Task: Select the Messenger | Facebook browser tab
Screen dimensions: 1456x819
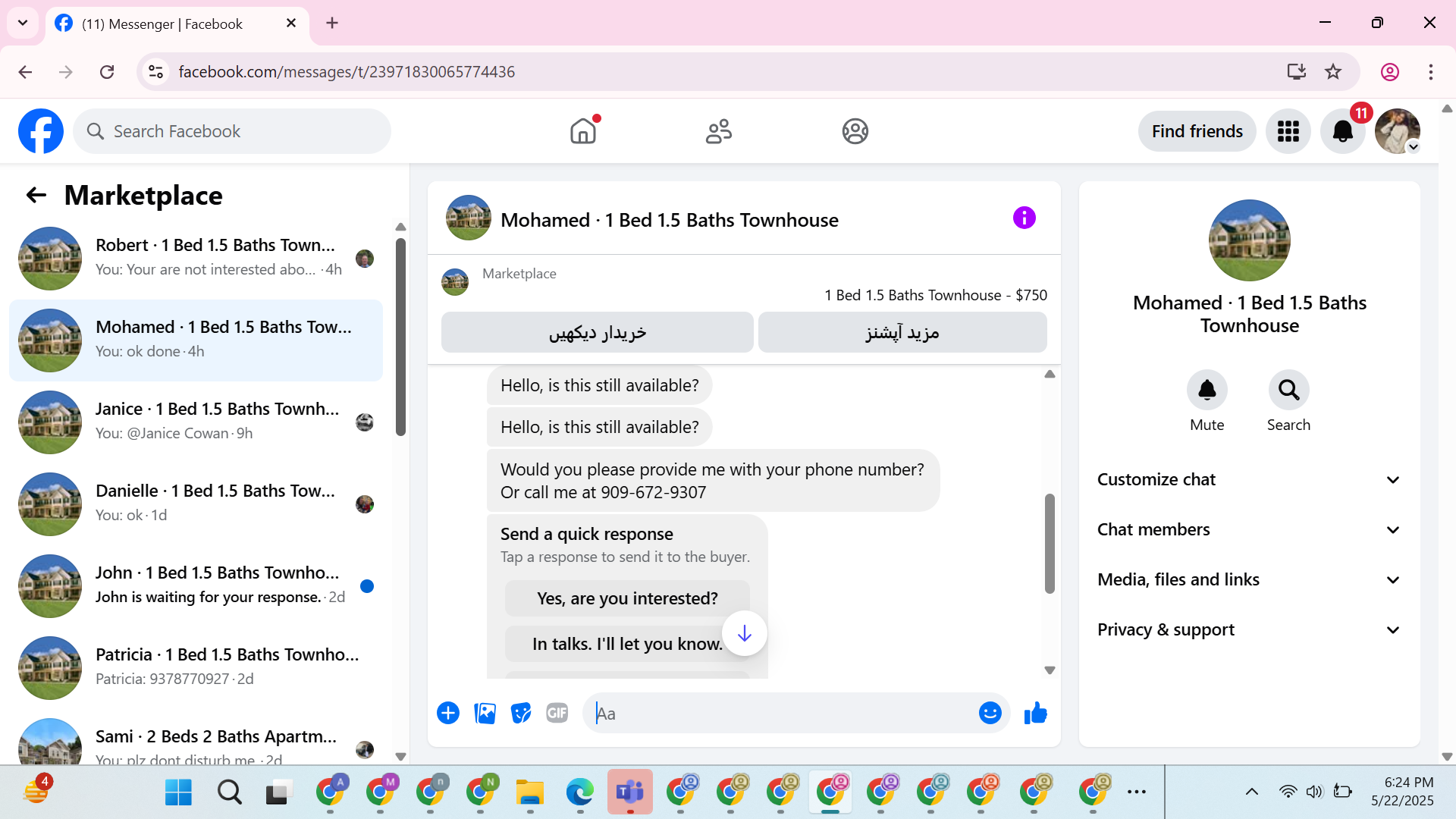Action: (177, 24)
